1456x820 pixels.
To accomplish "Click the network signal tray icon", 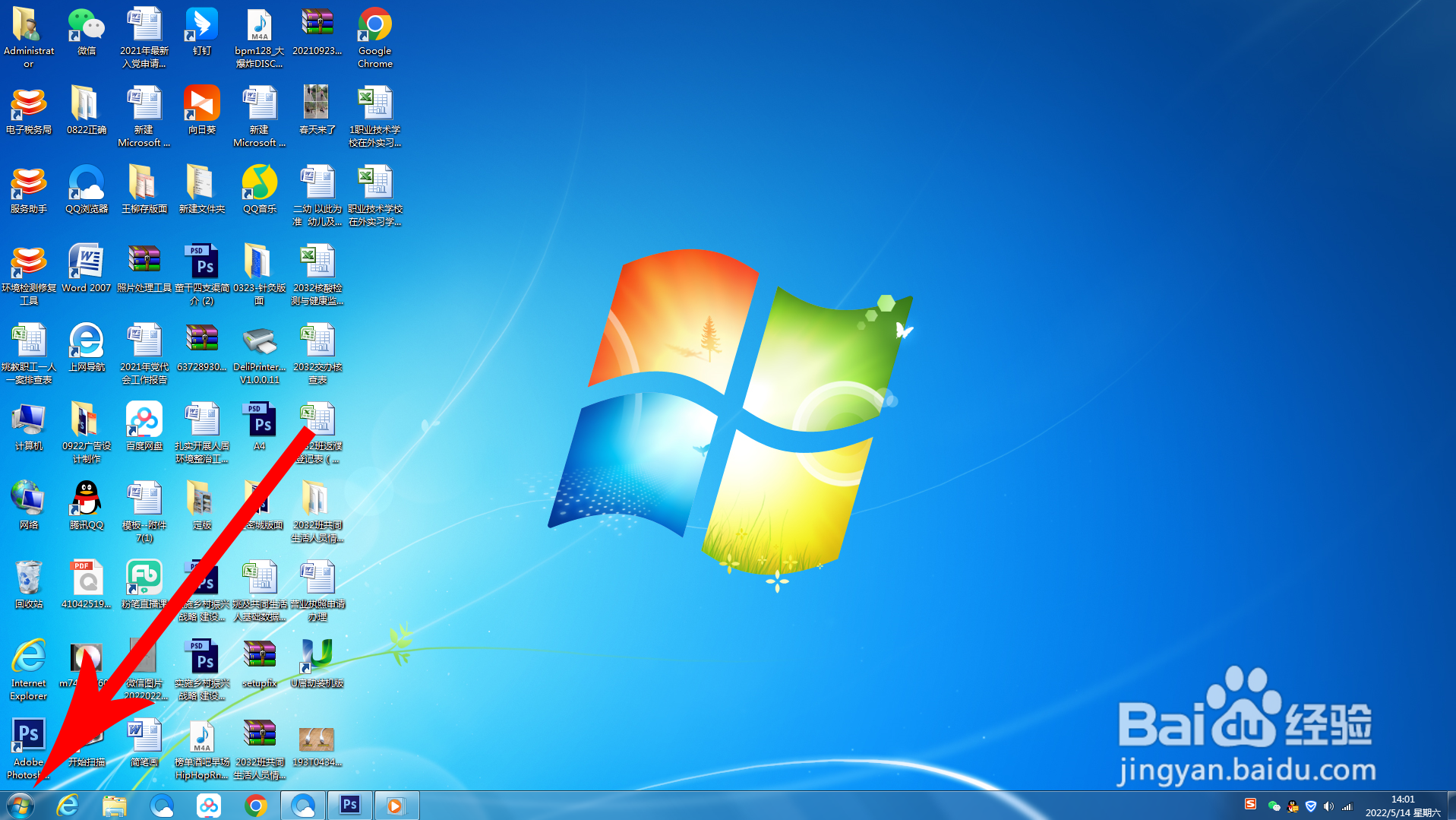I will pos(1347,806).
